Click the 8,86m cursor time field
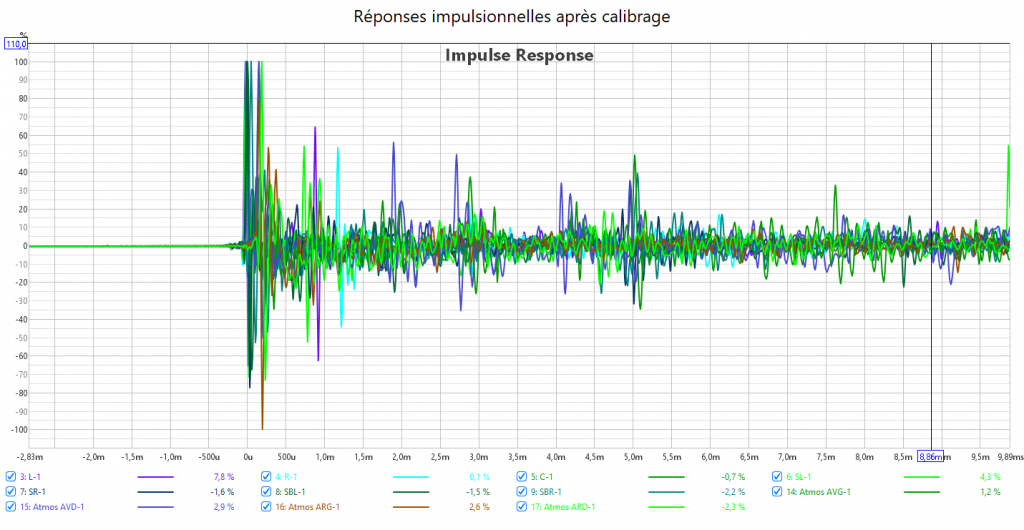The width and height of the screenshot is (1024, 530). coord(931,455)
